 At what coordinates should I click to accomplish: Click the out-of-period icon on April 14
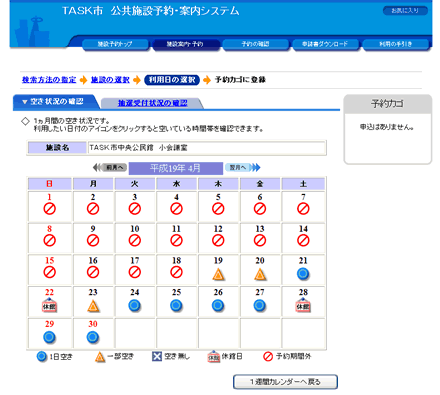(303, 240)
